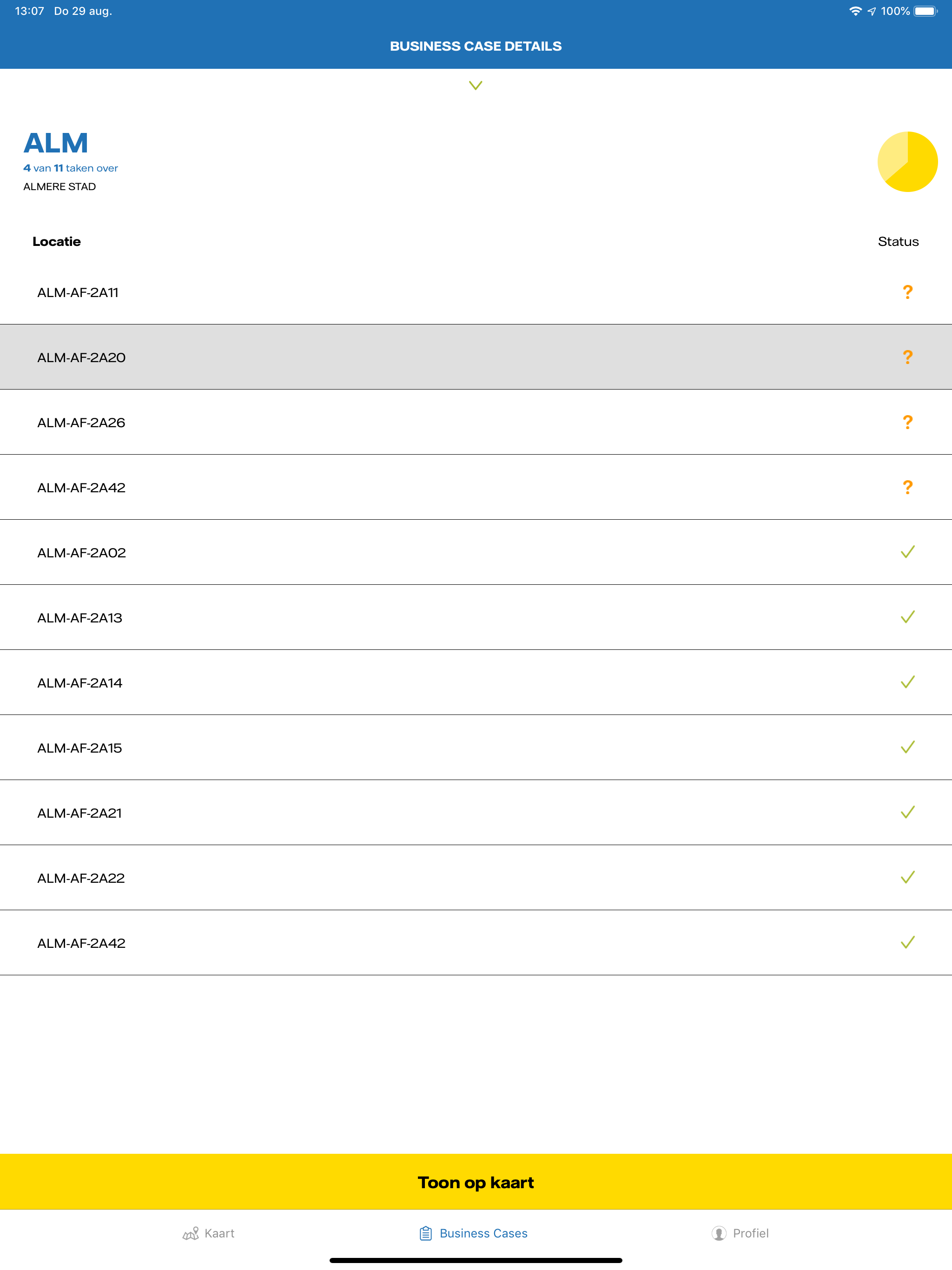This screenshot has width=952, height=1270.
Task: Switch to the Profiel tab
Action: 740,1233
